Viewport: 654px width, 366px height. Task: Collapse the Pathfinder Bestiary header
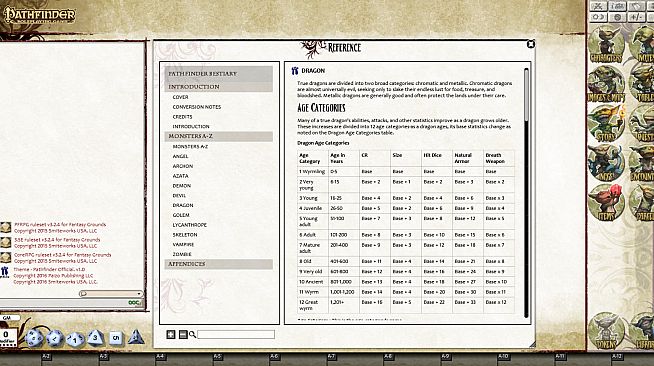[219, 73]
